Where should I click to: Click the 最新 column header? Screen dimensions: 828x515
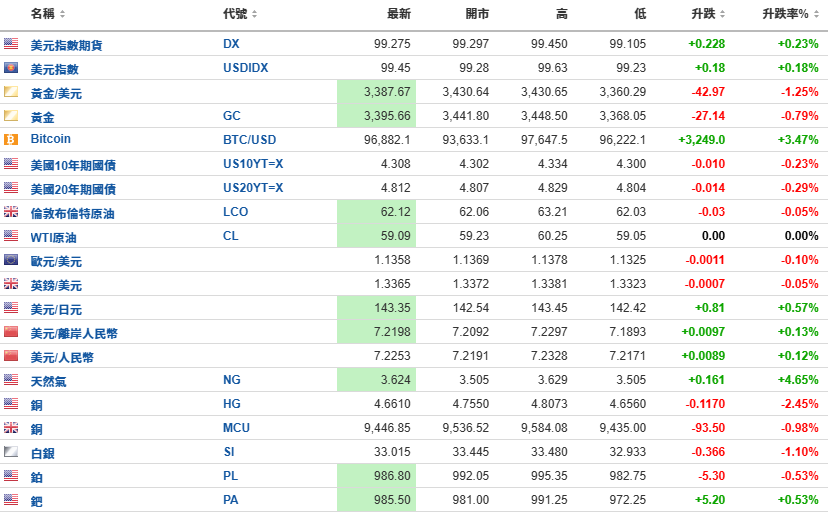click(399, 14)
